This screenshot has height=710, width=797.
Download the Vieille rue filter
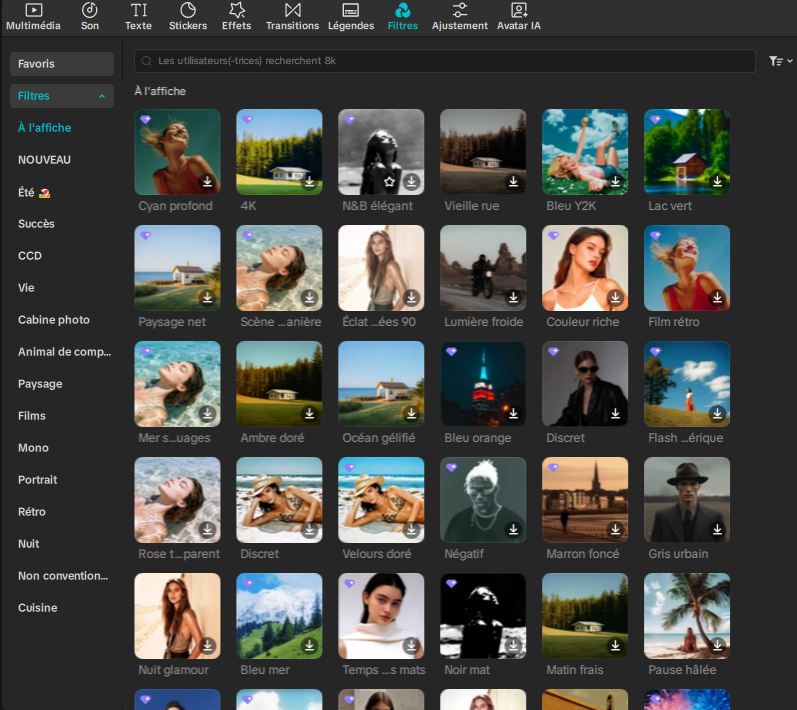pos(513,181)
